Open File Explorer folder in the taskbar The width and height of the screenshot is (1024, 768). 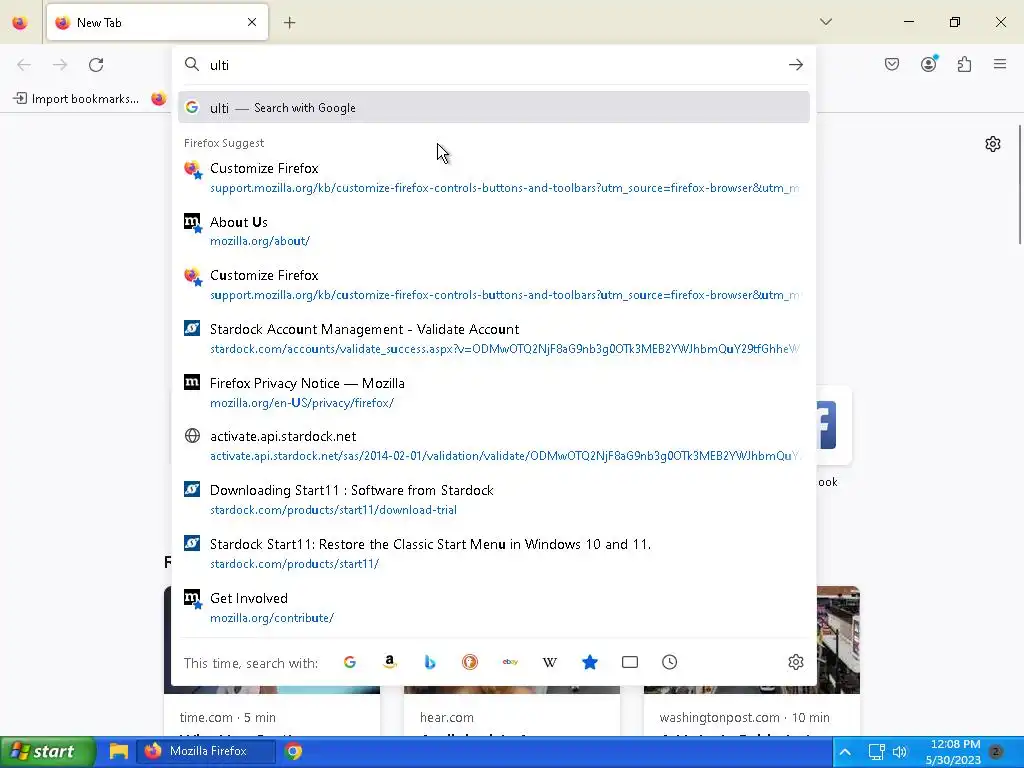118,752
